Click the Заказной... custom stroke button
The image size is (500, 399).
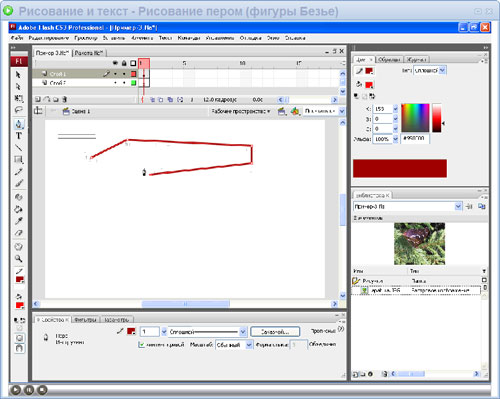click(275, 331)
